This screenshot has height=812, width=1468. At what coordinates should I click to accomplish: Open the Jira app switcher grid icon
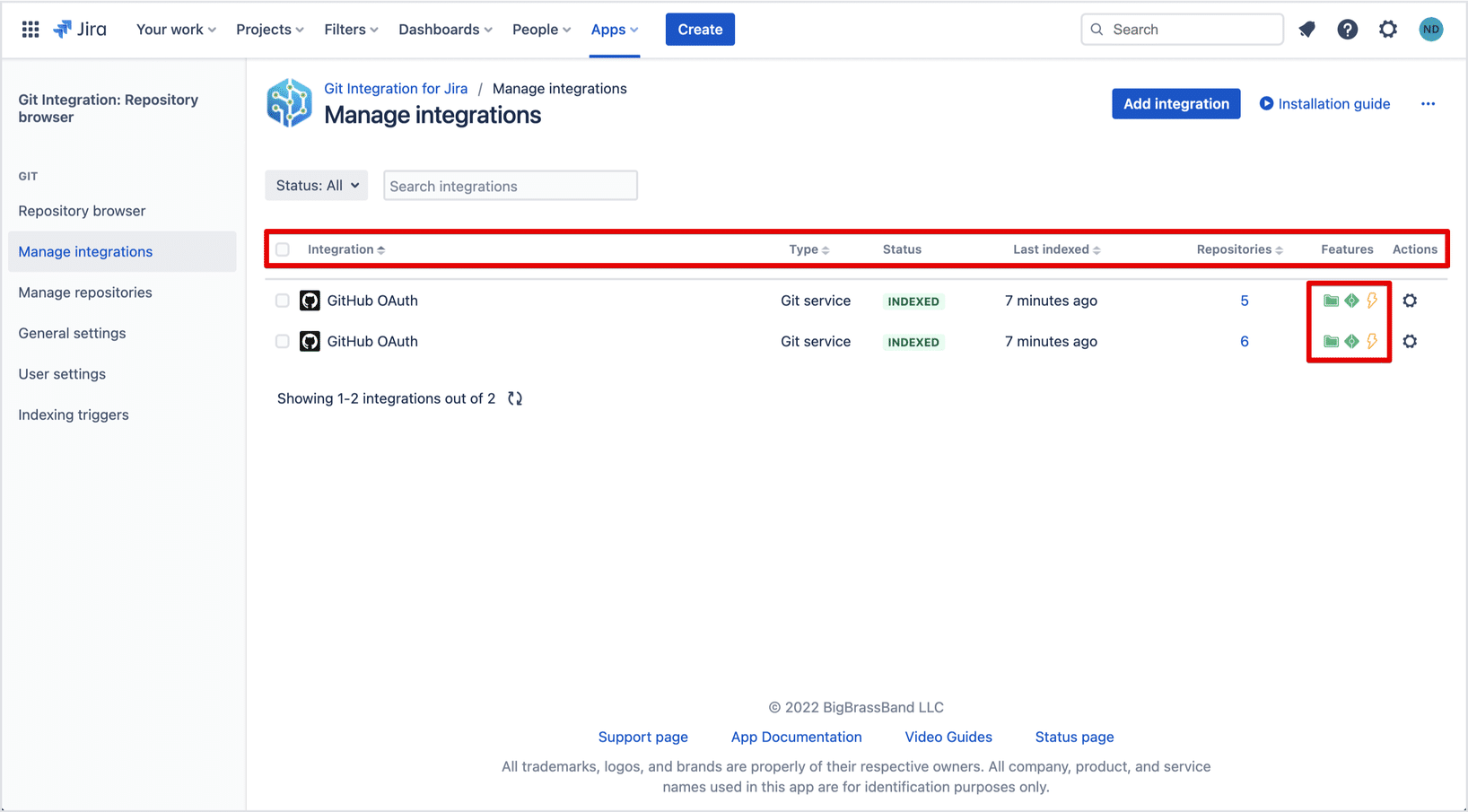(30, 29)
